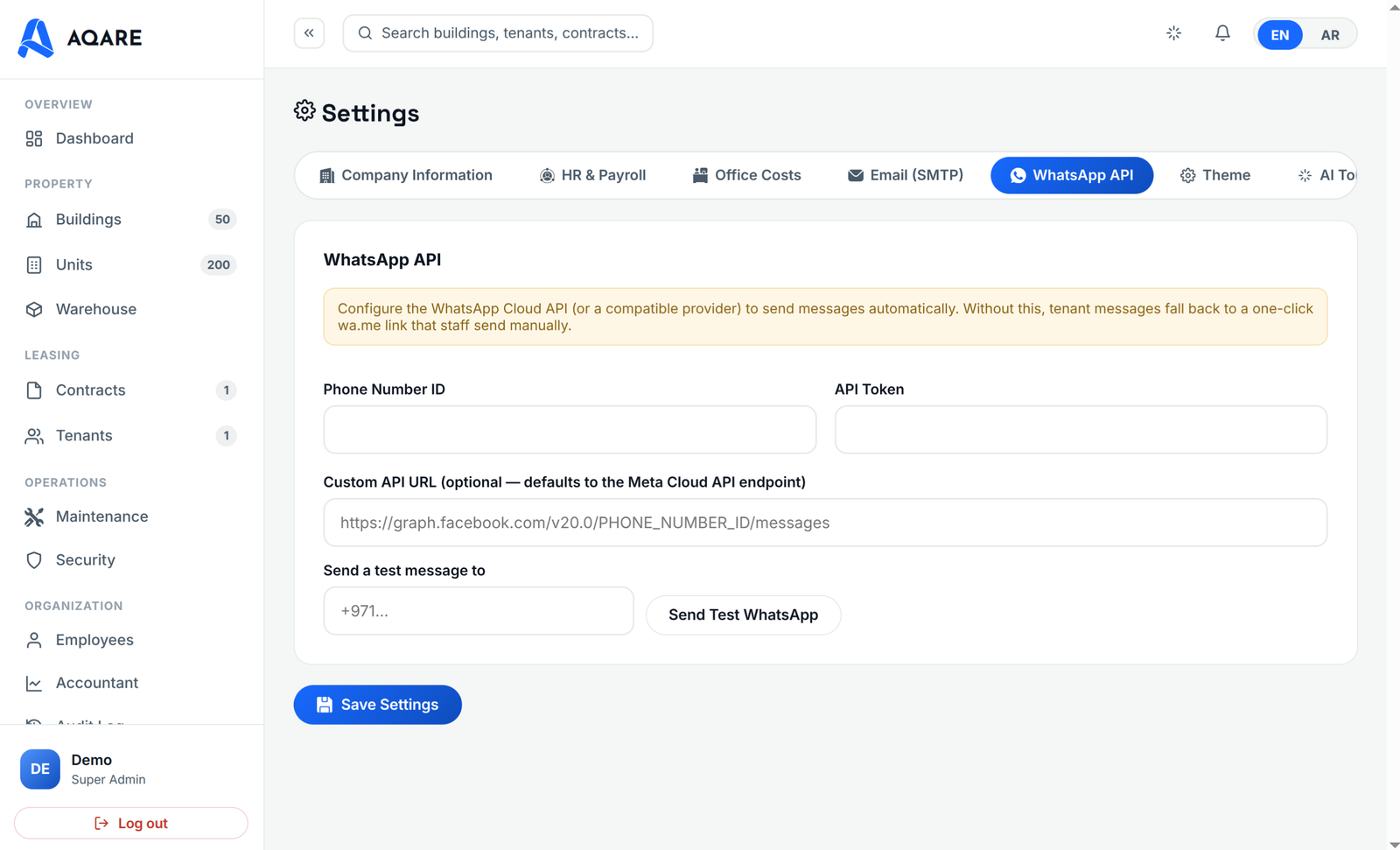Click the global search box
This screenshot has height=850, width=1400.
[498, 33]
